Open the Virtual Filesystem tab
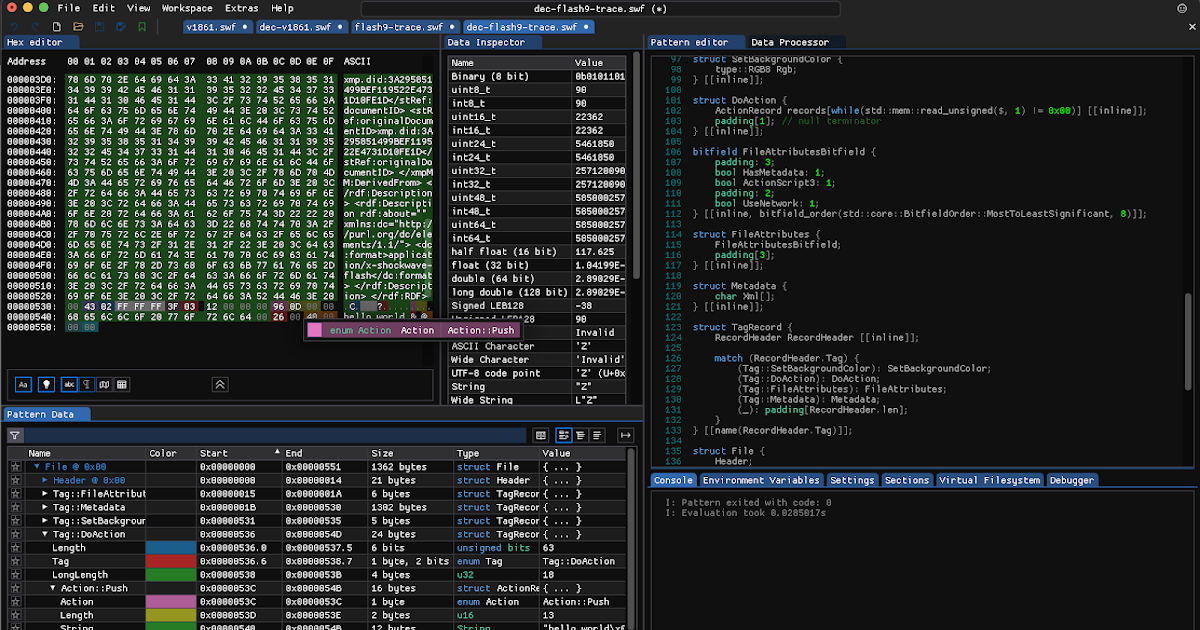The width and height of the screenshot is (1200, 630). pyautogui.click(x=988, y=480)
